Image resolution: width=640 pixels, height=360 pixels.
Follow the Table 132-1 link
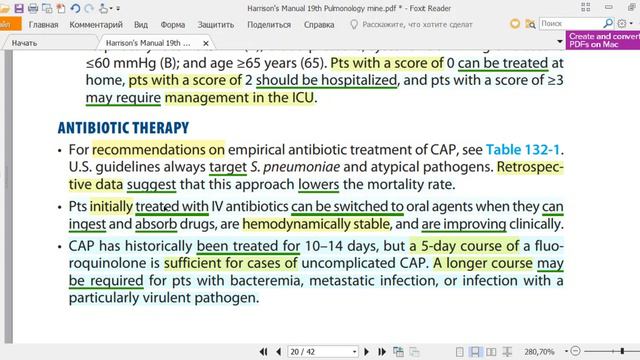pyautogui.click(x=523, y=150)
